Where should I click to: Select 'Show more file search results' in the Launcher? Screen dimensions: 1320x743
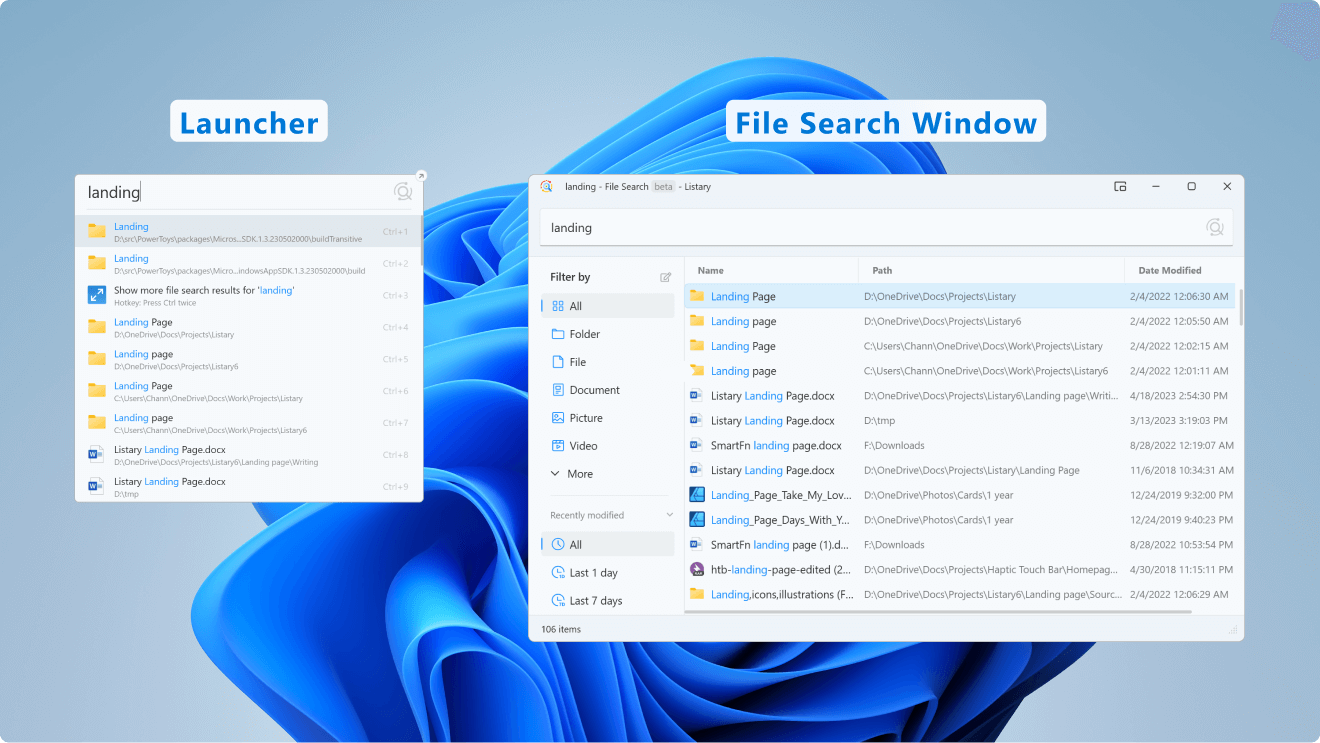pyautogui.click(x=248, y=295)
